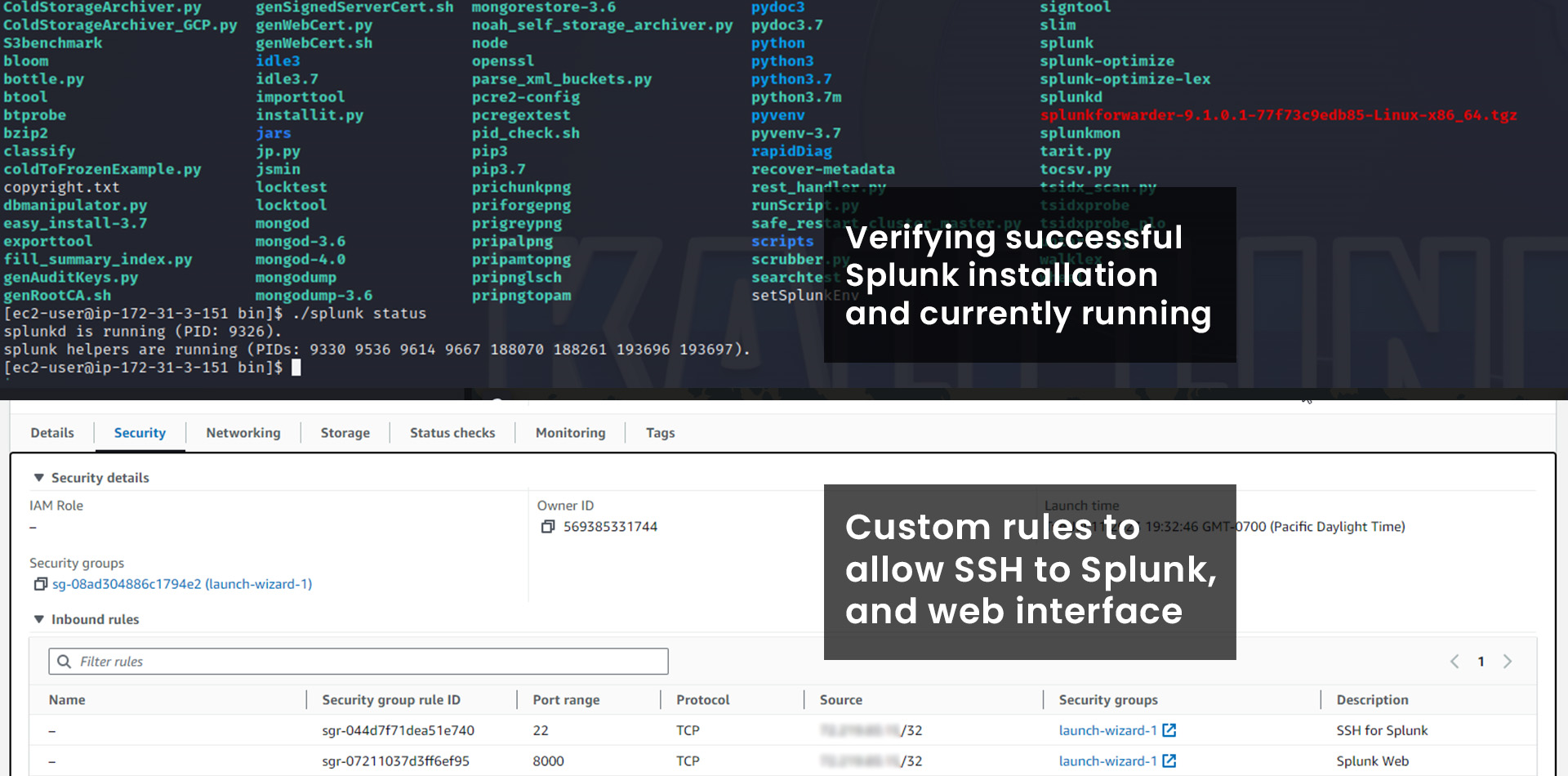Copy the security group ID using its copy icon
The image size is (1568, 776).
(x=40, y=584)
